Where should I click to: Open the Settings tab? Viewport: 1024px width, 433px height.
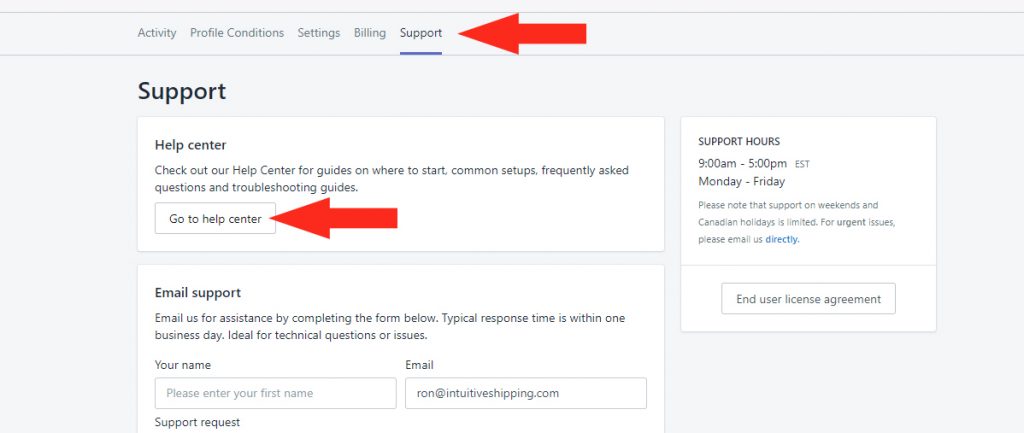(319, 33)
